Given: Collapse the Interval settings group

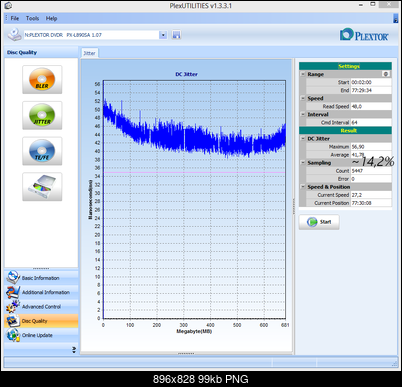Looking at the screenshot, I should pyautogui.click(x=303, y=114).
